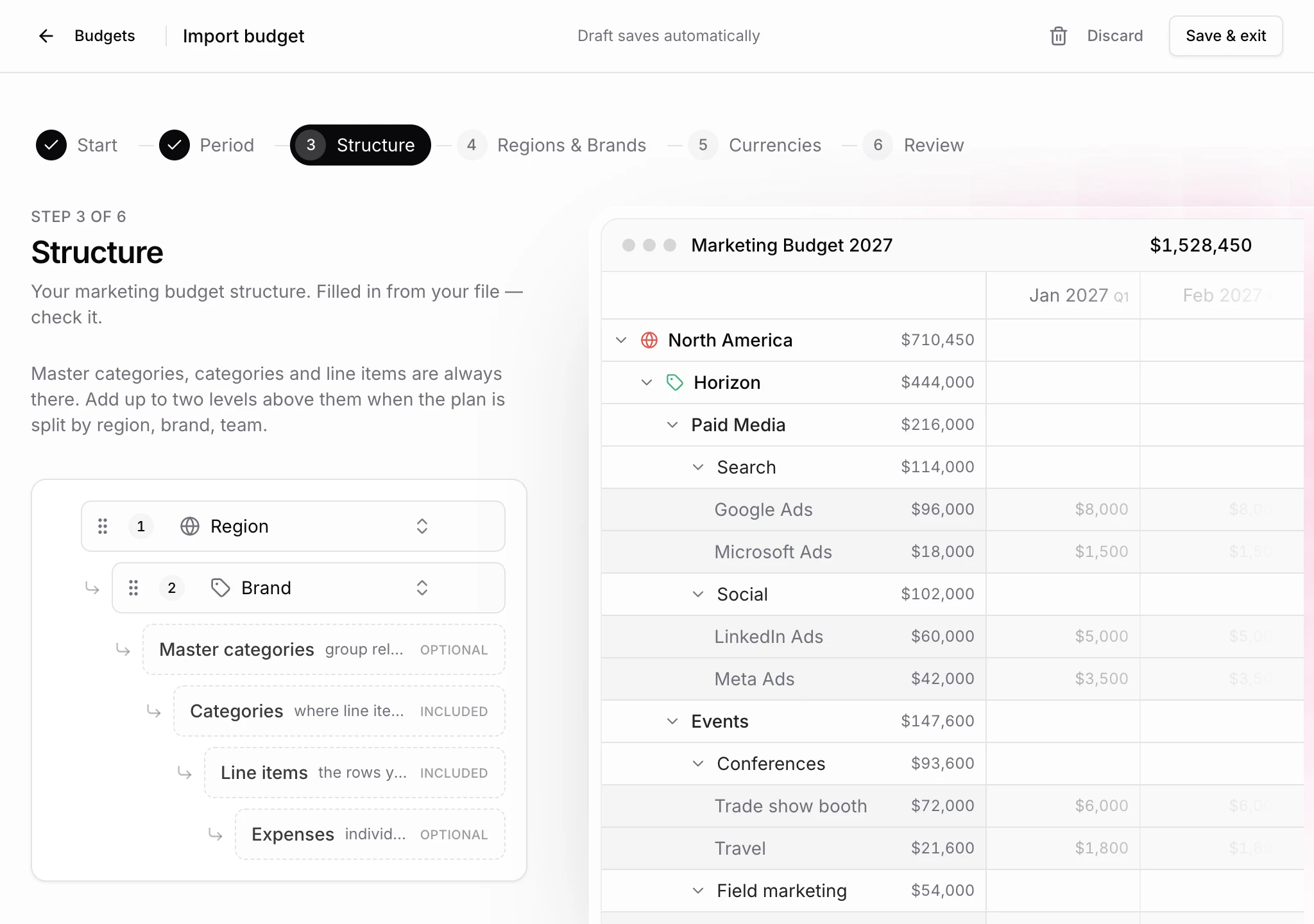Click the trash icon beside Discard

click(1058, 36)
